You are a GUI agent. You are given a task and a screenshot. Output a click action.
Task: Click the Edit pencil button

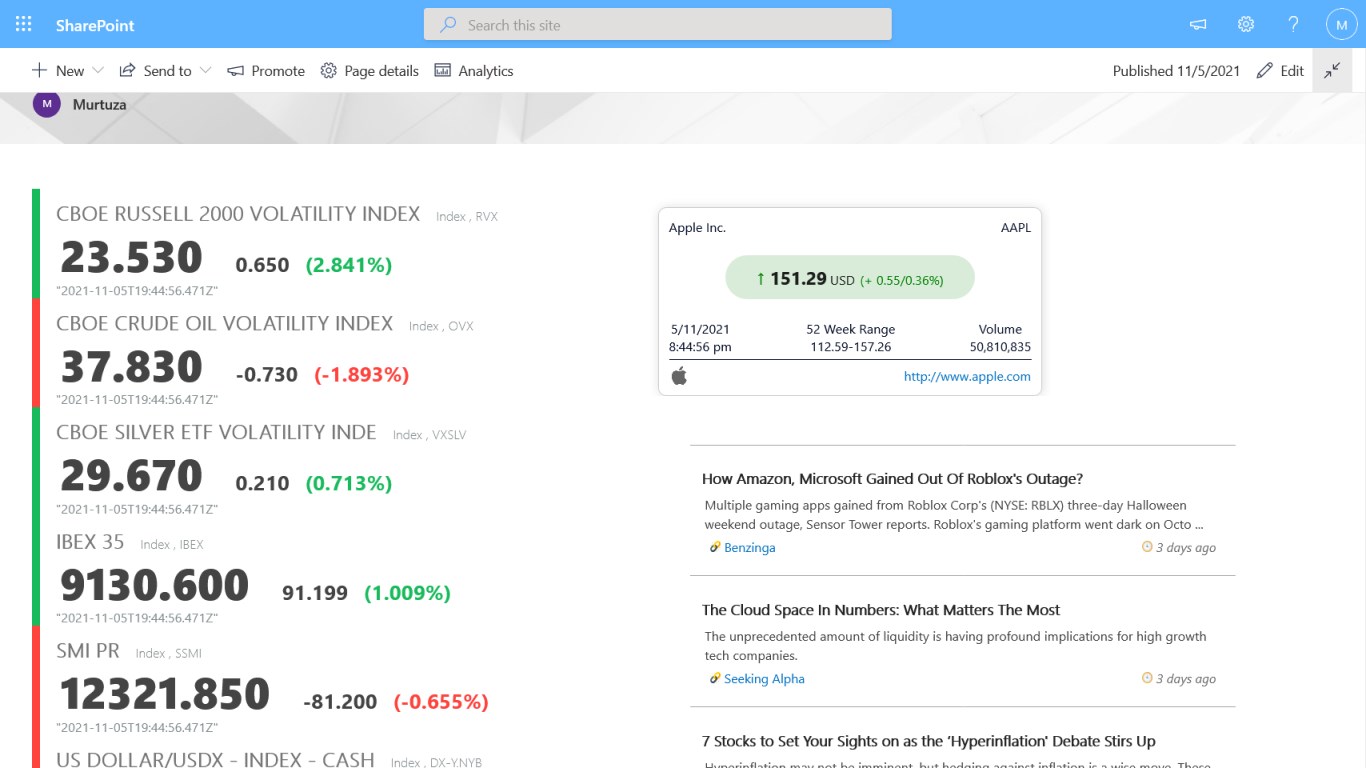1280,71
